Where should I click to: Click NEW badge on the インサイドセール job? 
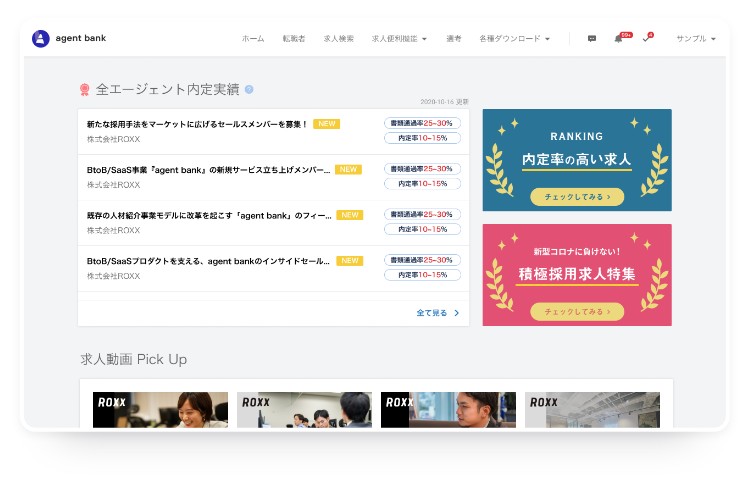point(350,261)
